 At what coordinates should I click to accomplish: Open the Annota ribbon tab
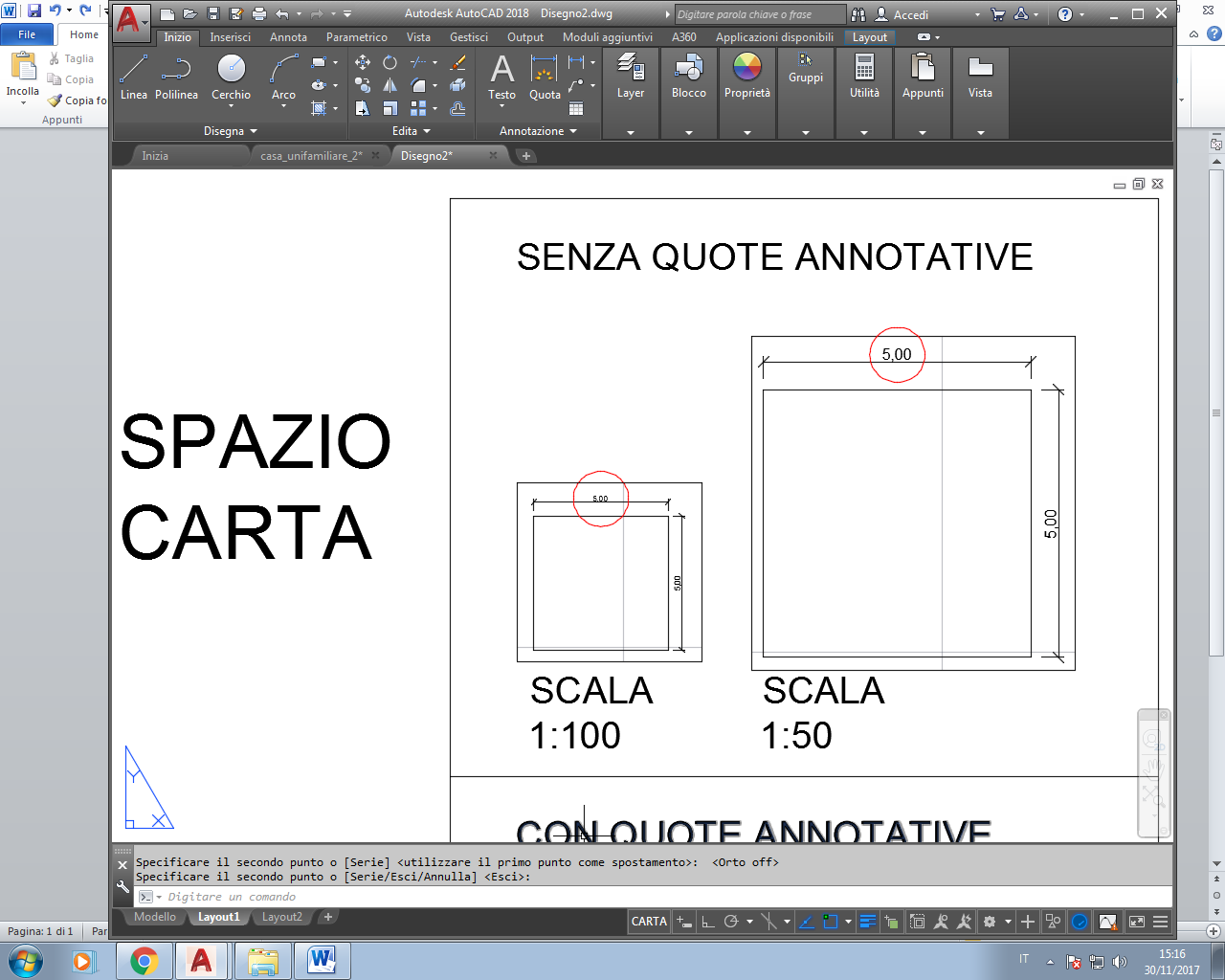click(x=288, y=37)
